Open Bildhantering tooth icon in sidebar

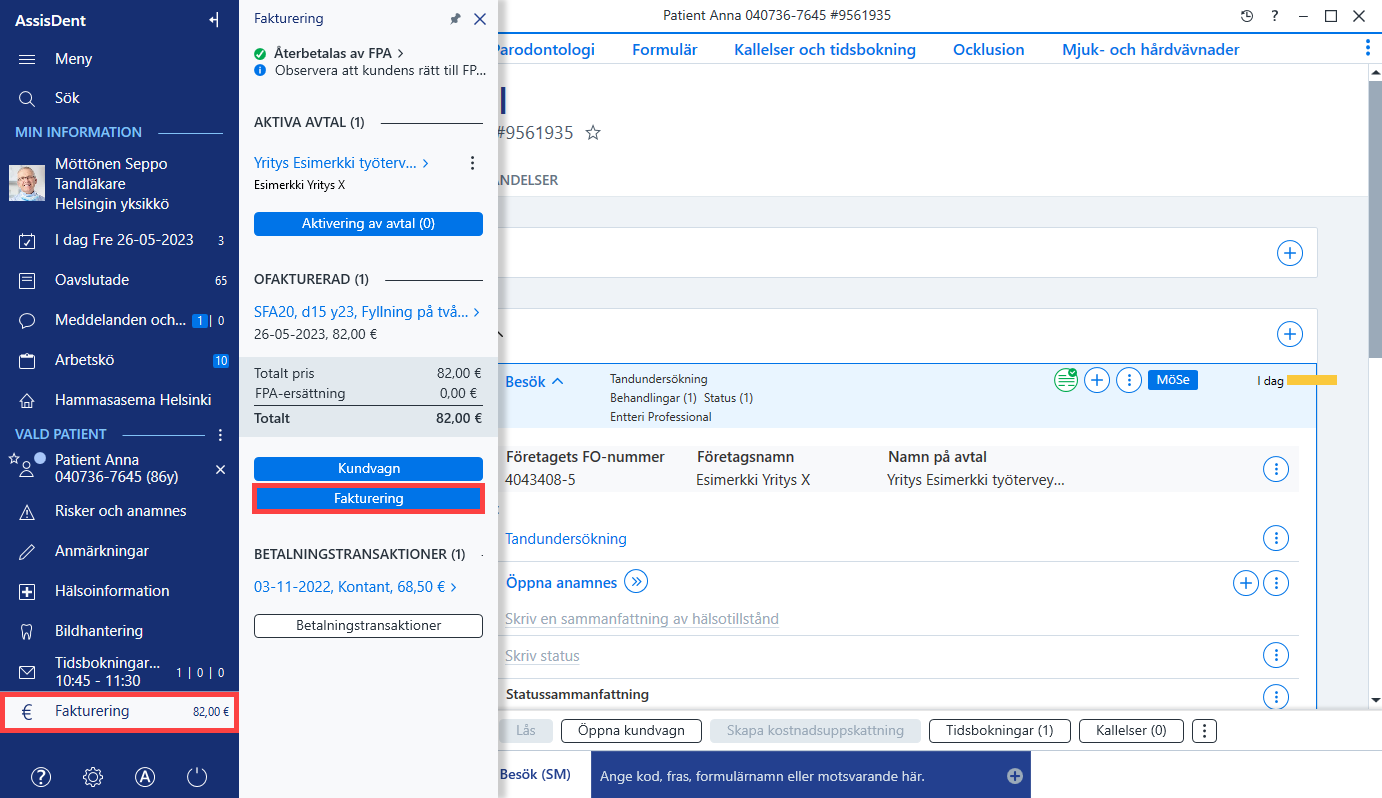29,631
